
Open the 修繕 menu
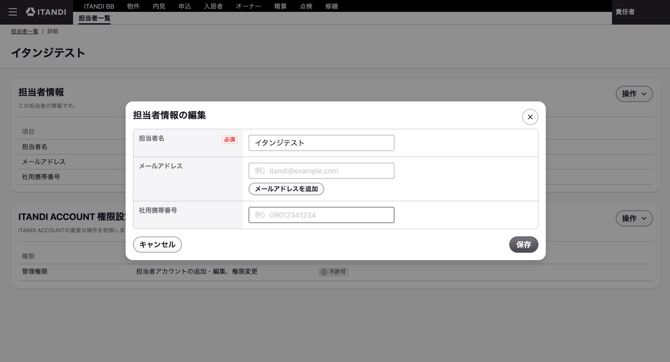coord(332,6)
